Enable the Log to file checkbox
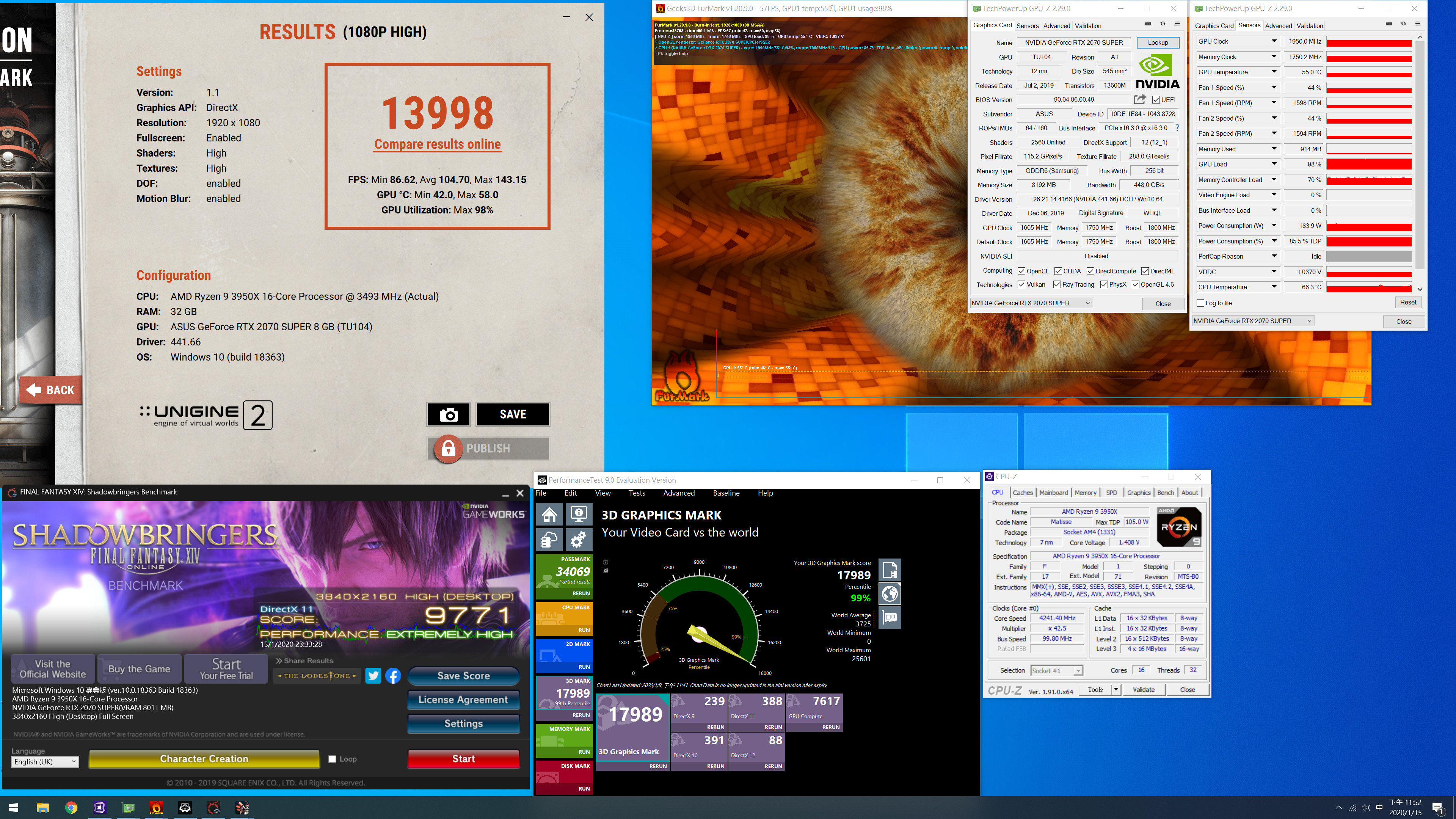Screen dimensions: 1456x819 coord(1200,303)
